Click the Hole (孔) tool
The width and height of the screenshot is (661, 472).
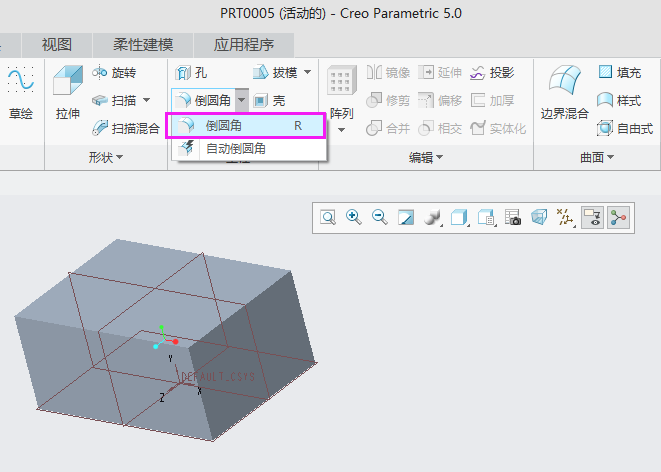[x=192, y=73]
